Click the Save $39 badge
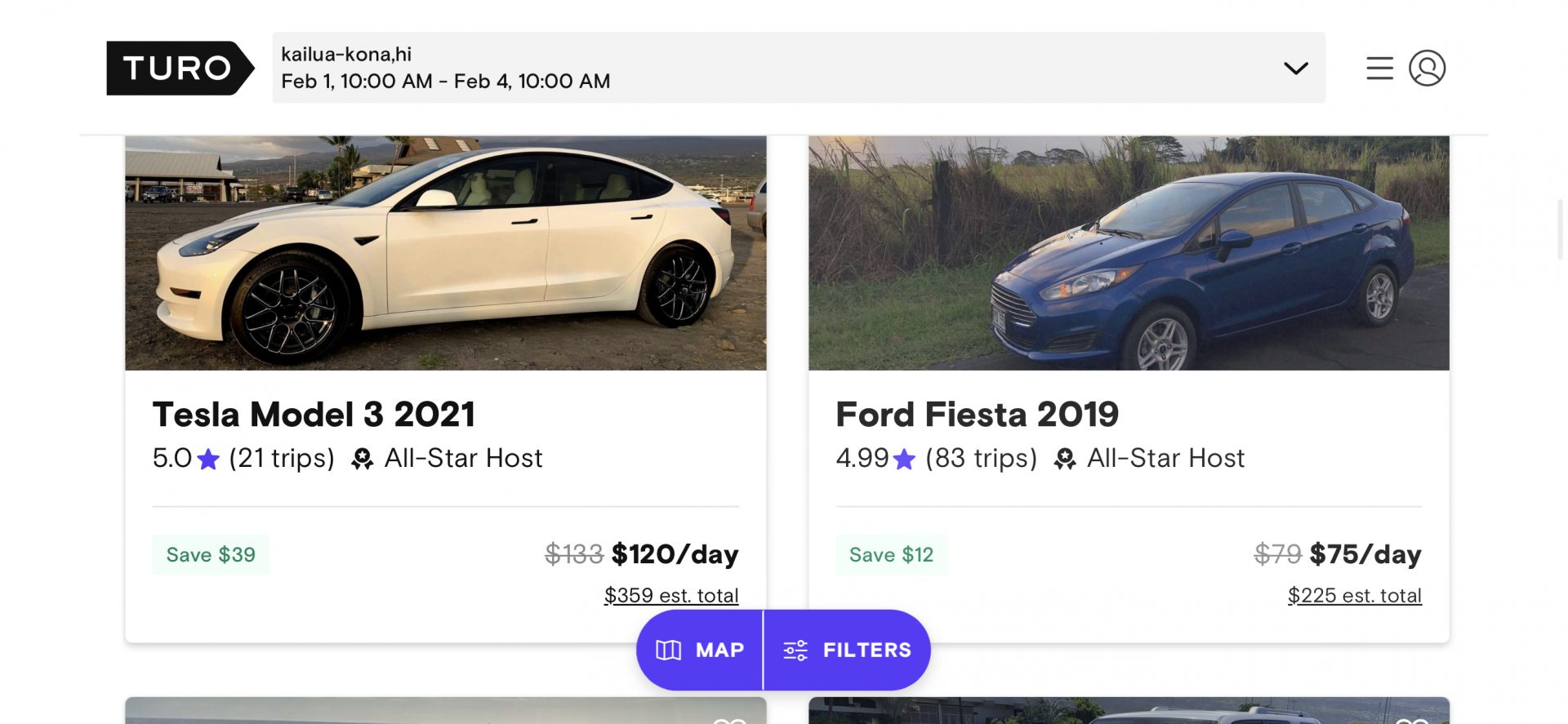1568x724 pixels. (211, 555)
